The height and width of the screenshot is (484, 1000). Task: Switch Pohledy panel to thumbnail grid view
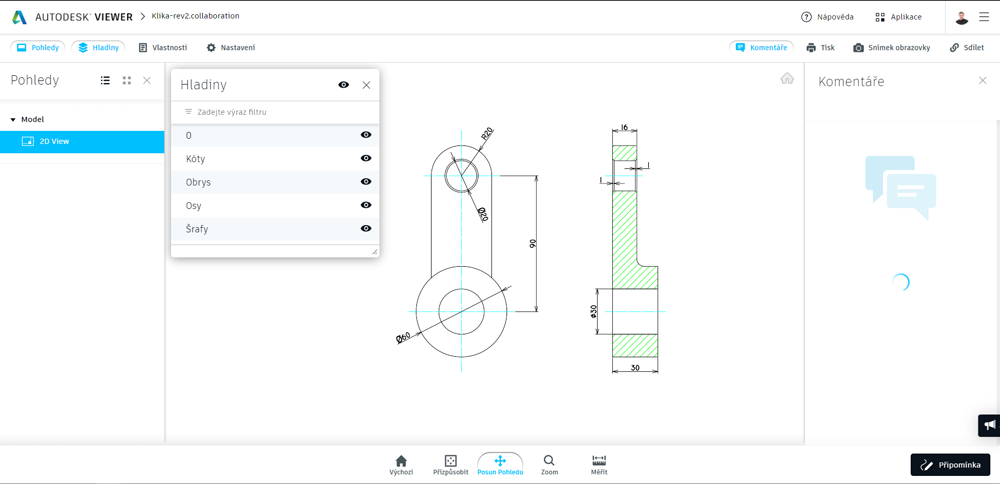[127, 80]
